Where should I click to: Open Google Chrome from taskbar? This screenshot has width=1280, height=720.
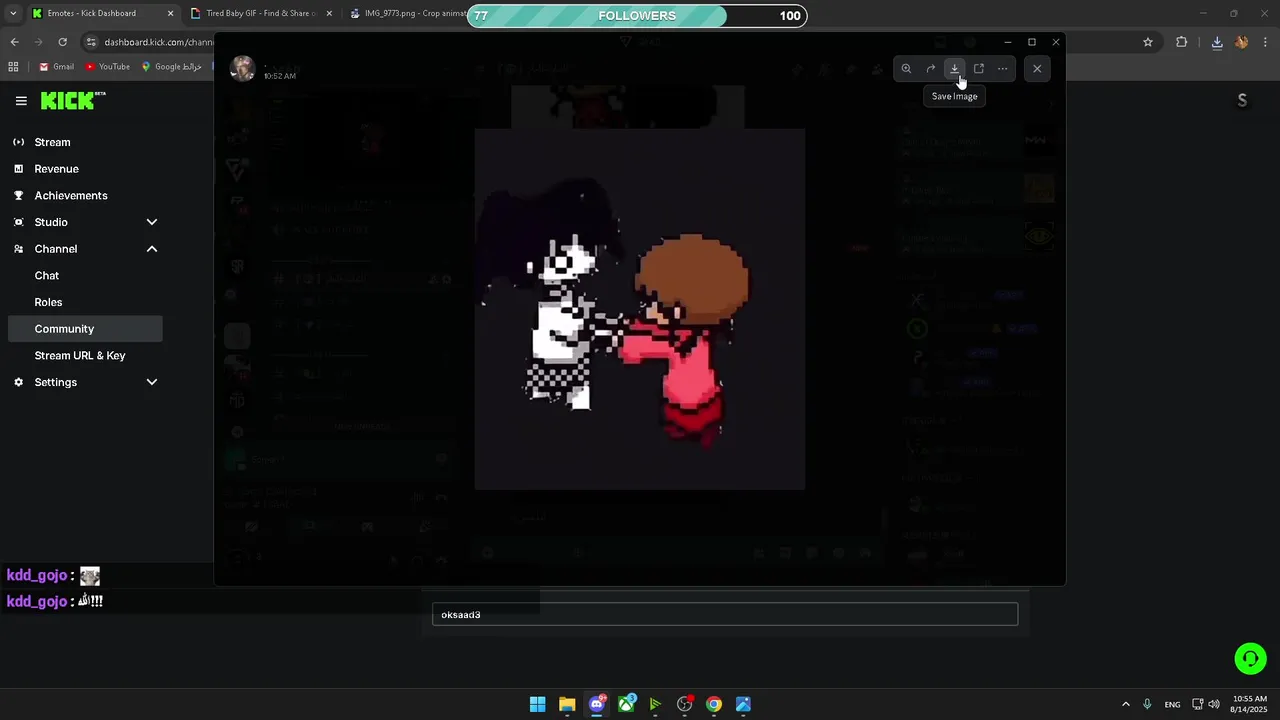pos(714,704)
